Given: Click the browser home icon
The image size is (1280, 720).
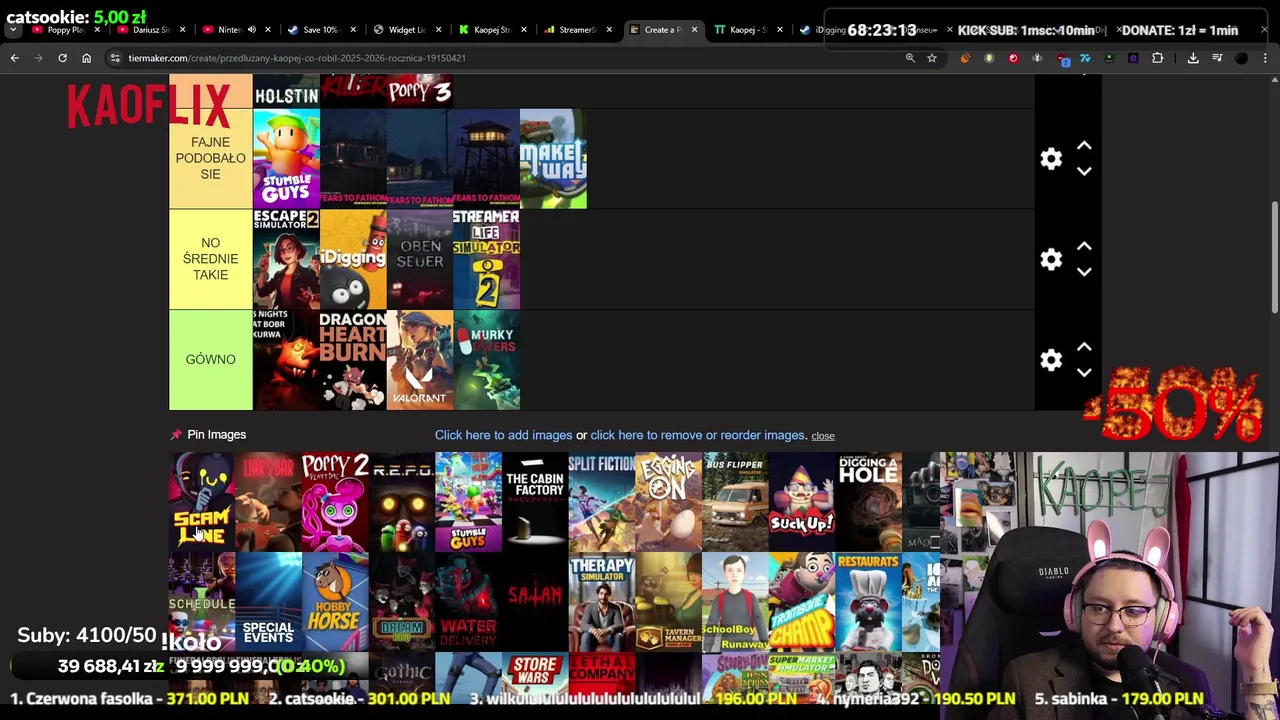Looking at the screenshot, I should click(86, 58).
